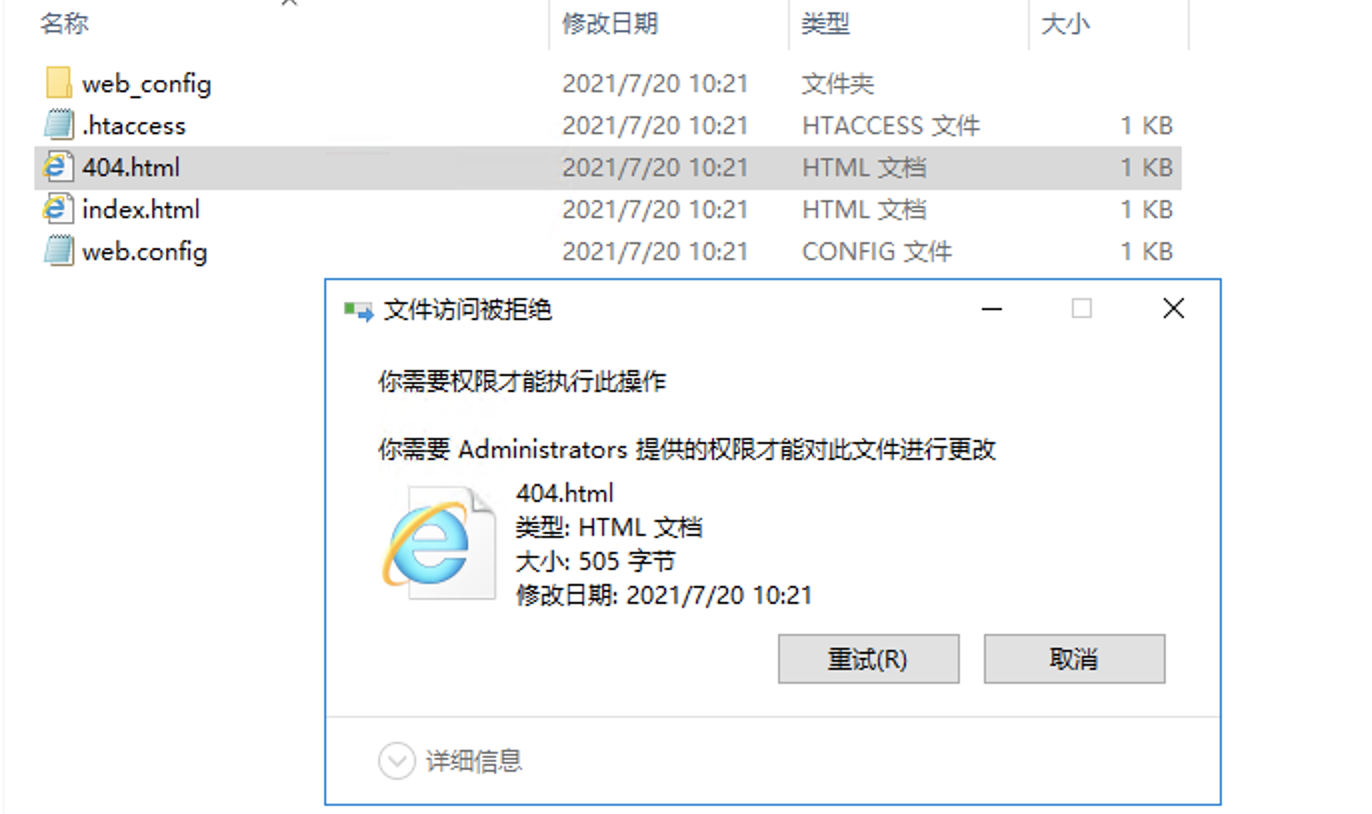
Task: Click the index.html Internet Explorer icon
Action: [58, 209]
